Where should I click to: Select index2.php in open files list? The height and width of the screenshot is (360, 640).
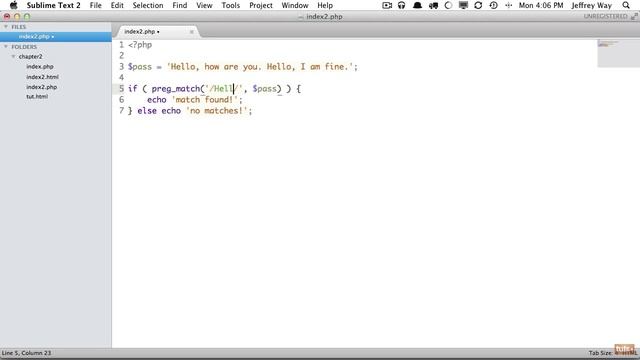[56, 36]
